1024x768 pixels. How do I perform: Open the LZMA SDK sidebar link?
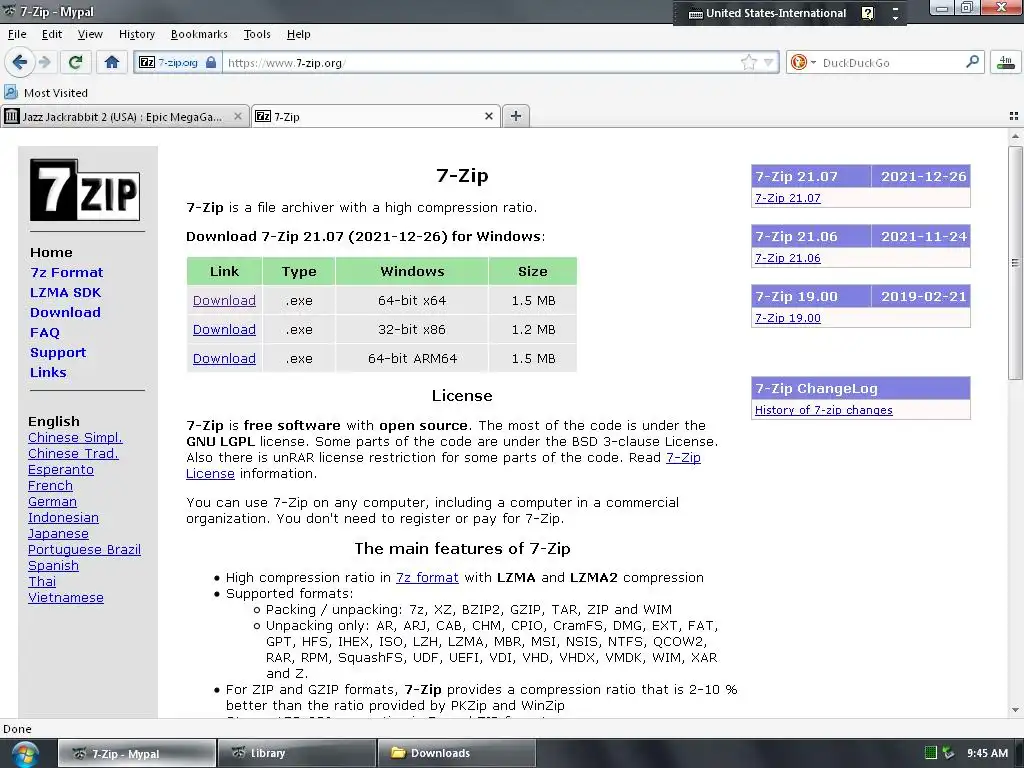(x=65, y=293)
